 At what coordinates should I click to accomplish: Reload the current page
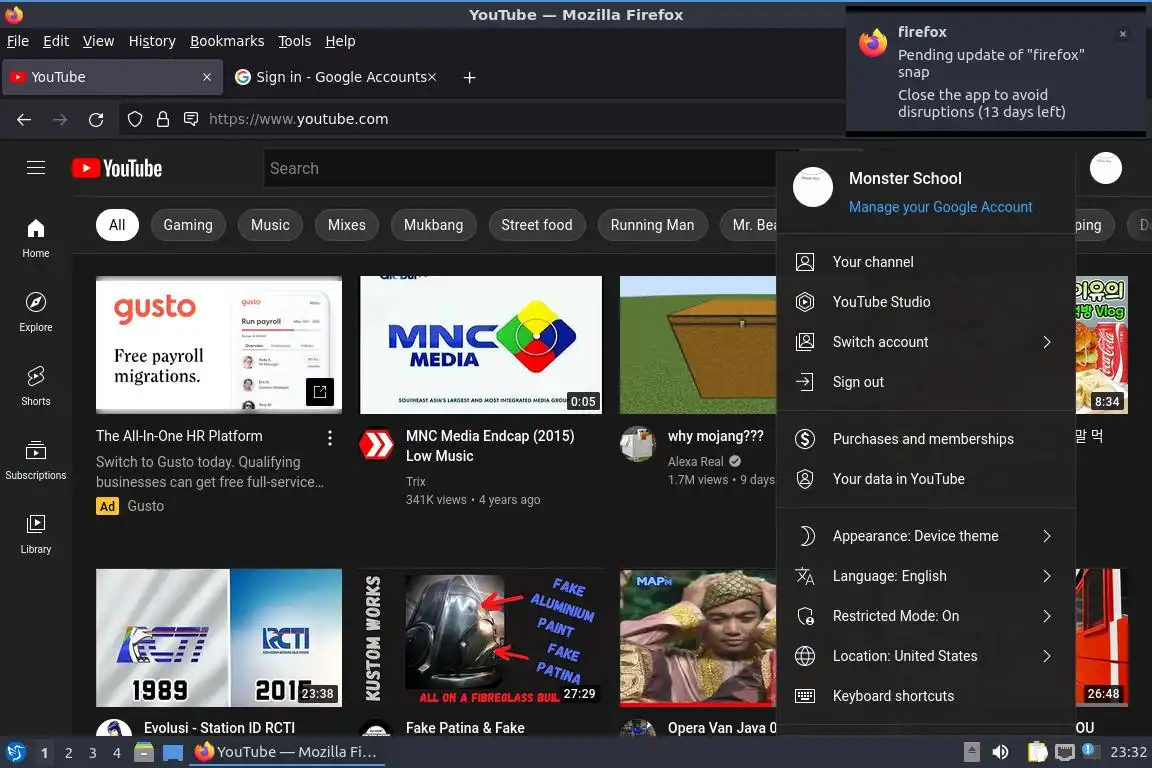pos(96,119)
